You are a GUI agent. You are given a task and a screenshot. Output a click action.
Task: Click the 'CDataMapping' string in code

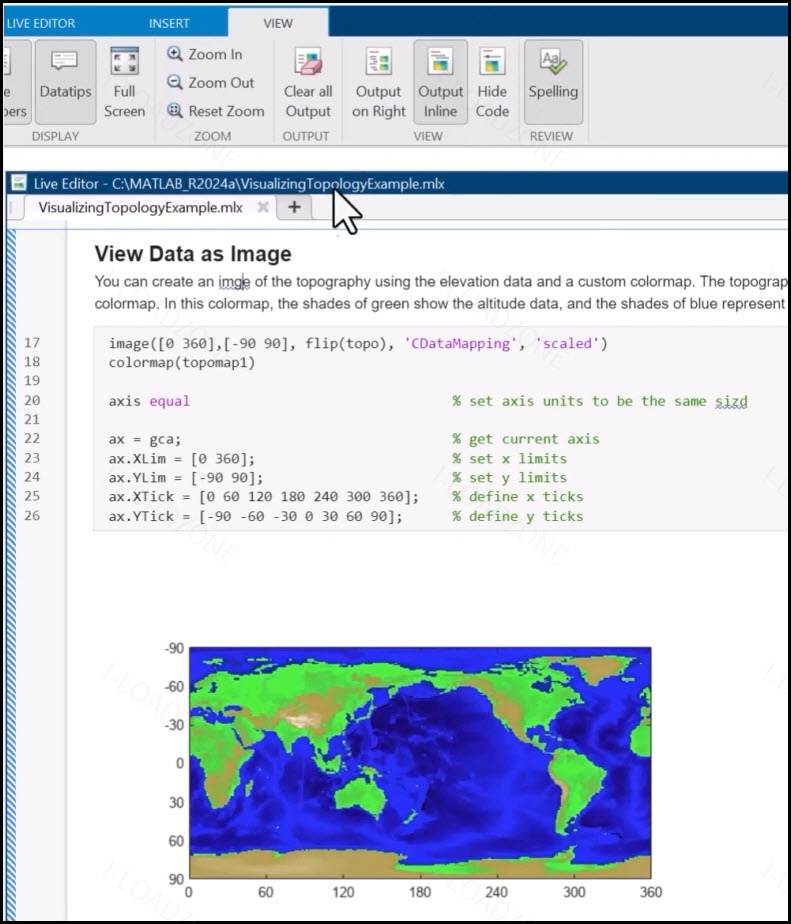click(x=460, y=344)
